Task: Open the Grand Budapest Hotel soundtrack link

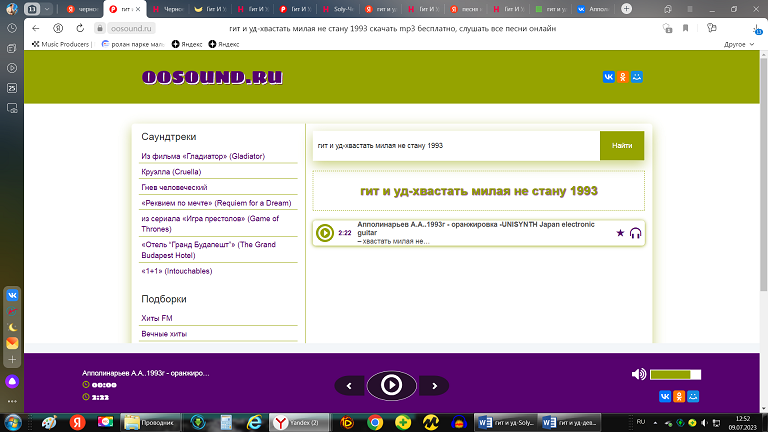Action: (x=208, y=250)
